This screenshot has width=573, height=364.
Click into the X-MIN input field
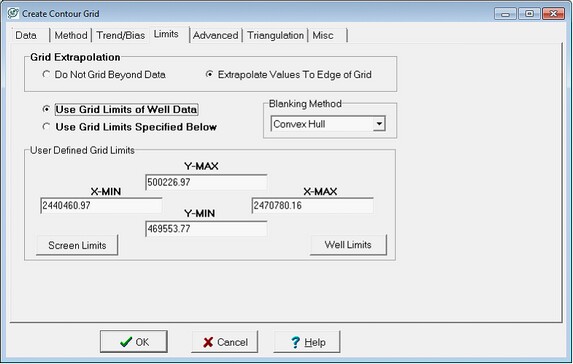101,205
